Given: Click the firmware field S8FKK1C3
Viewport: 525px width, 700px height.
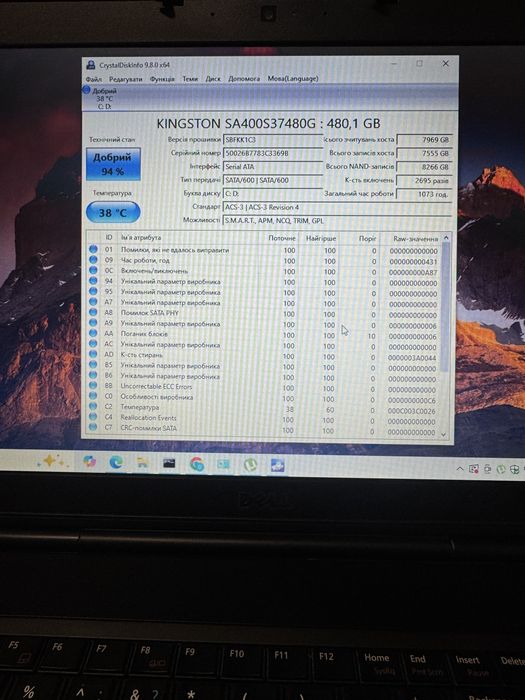Looking at the screenshot, I should pos(272,140).
